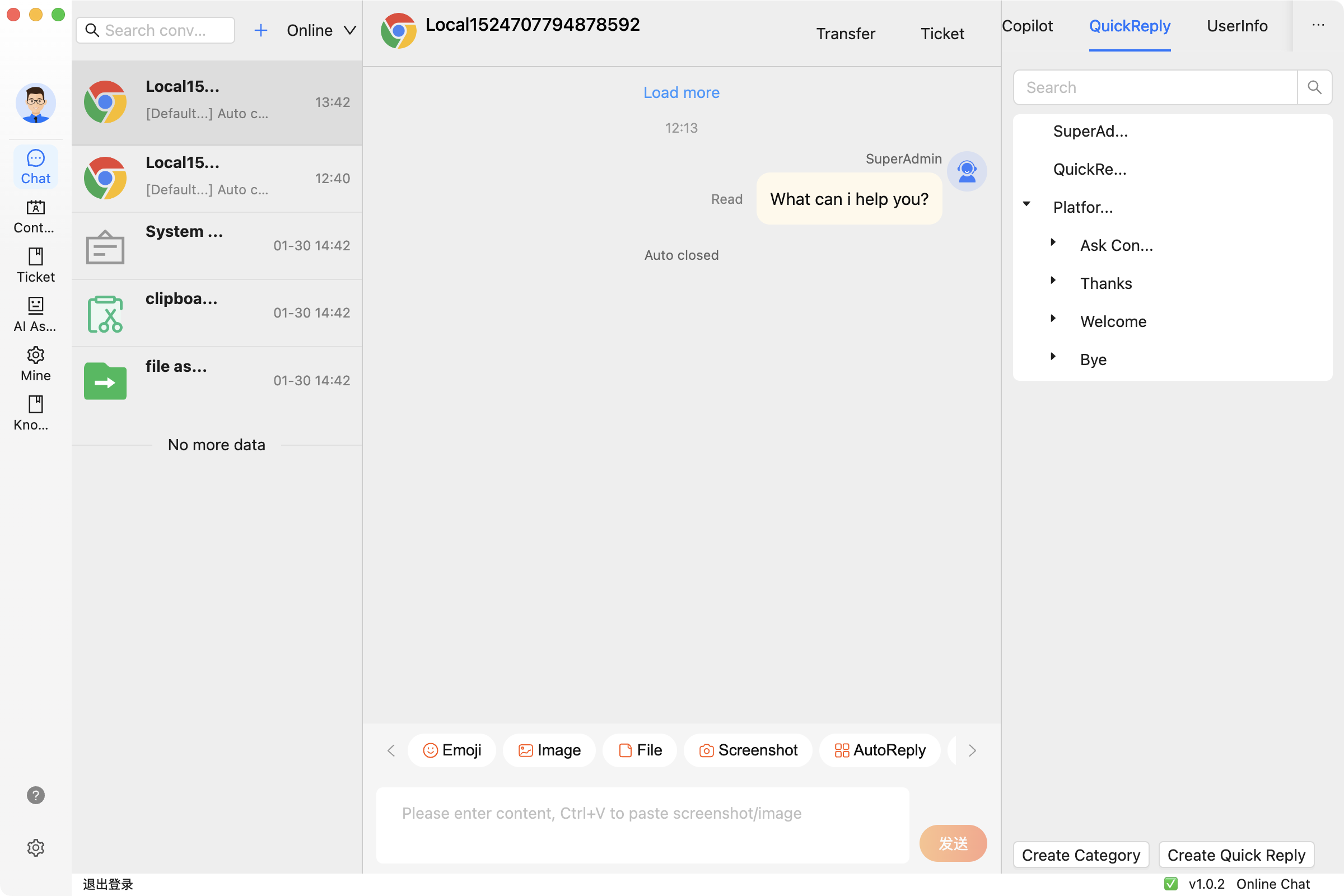Screen dimensions: 1344x896
Task: Click the plus icon to create a conversation
Action: (261, 30)
